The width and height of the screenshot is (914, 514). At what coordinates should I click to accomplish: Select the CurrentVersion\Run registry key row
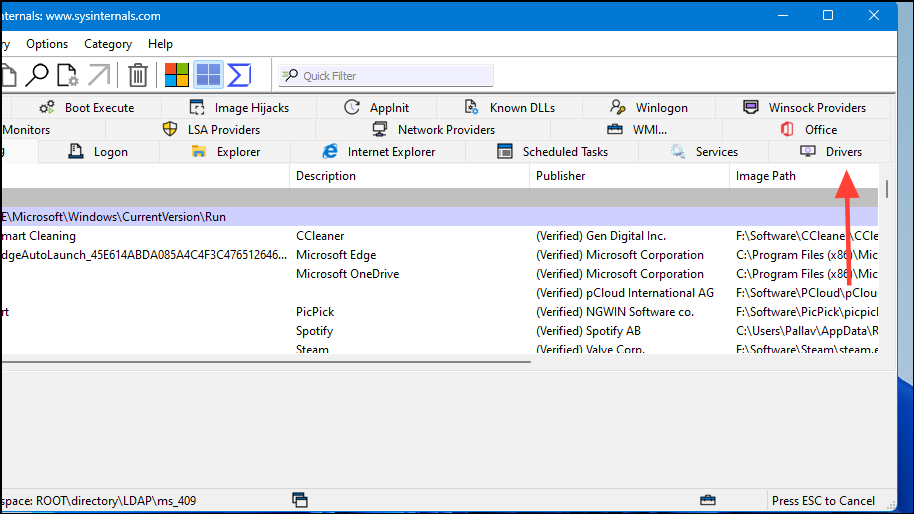[440, 217]
